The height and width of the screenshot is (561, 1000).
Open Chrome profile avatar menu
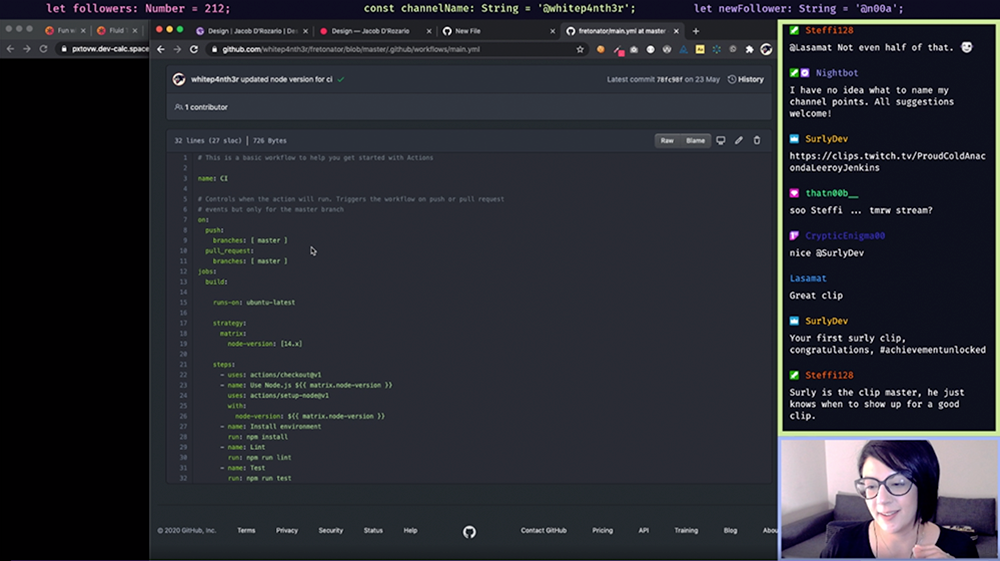click(766, 49)
